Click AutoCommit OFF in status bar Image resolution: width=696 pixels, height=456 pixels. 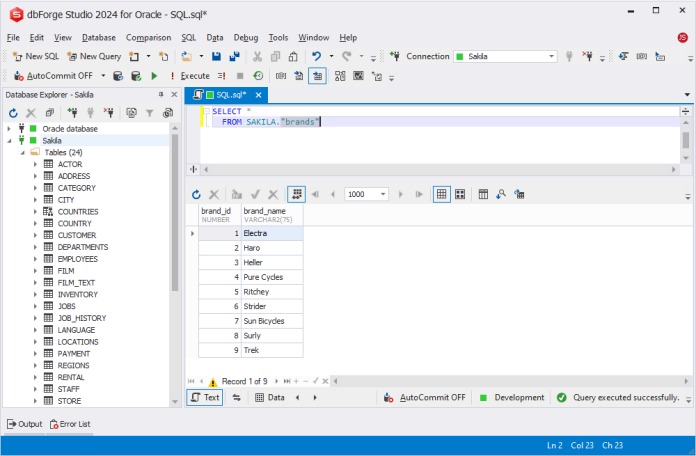pos(425,397)
